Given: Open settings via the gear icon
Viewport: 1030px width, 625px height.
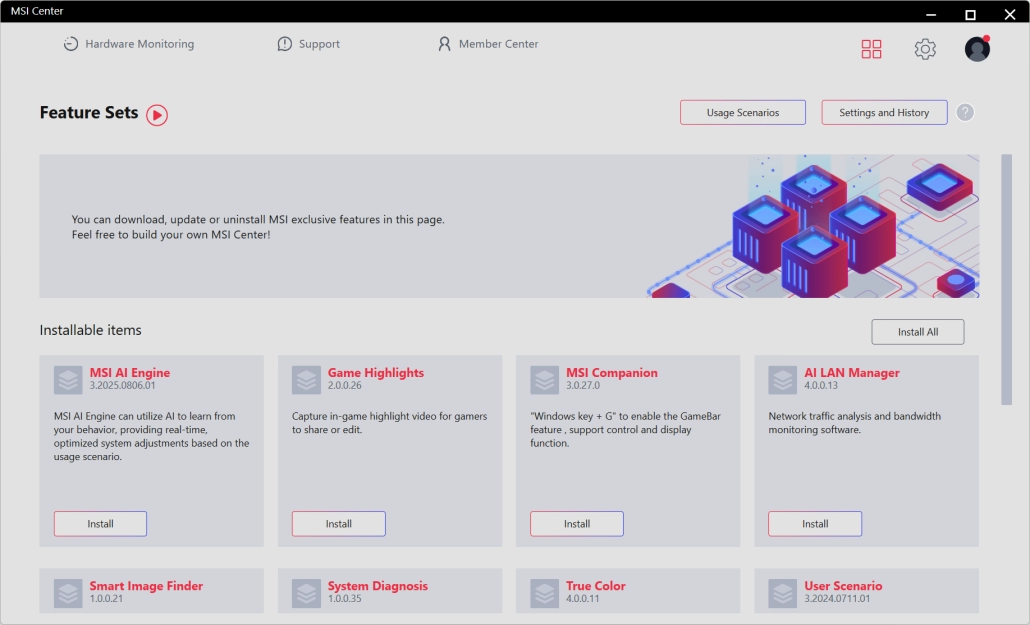Looking at the screenshot, I should (x=925, y=49).
